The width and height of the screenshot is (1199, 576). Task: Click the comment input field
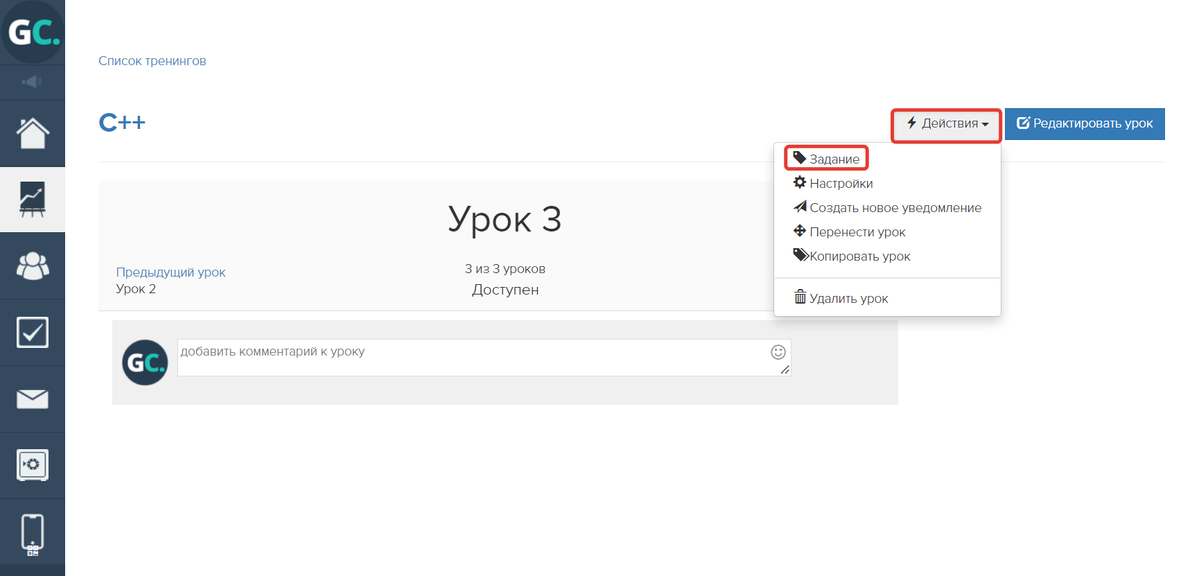[x=470, y=358]
